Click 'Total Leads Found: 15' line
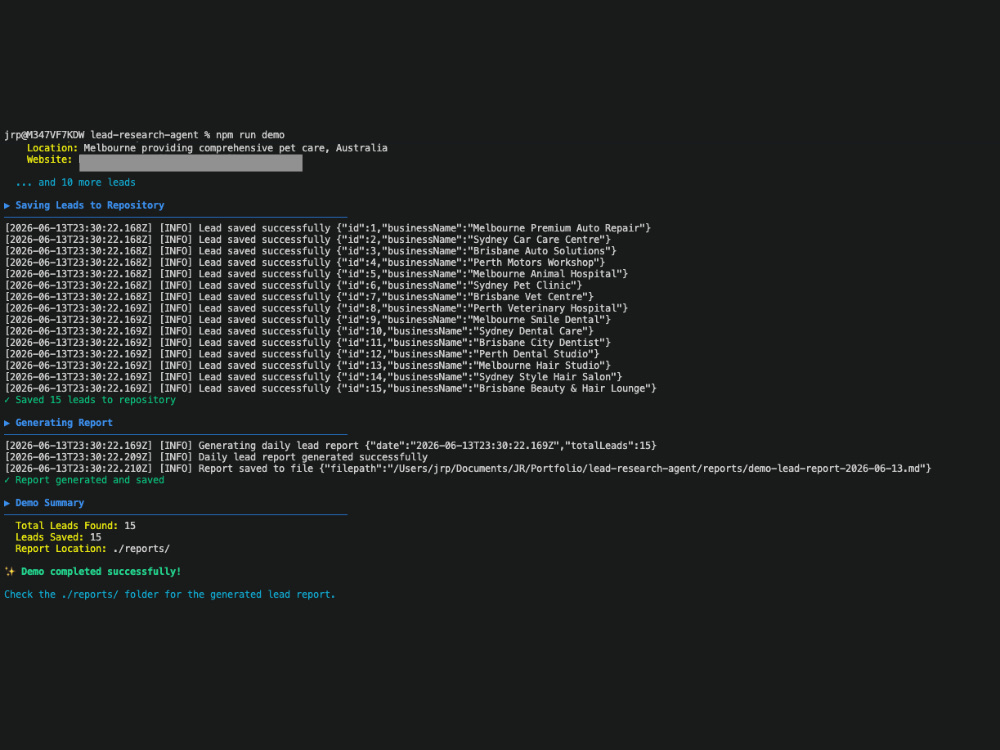Image resolution: width=1000 pixels, height=750 pixels. (75, 526)
